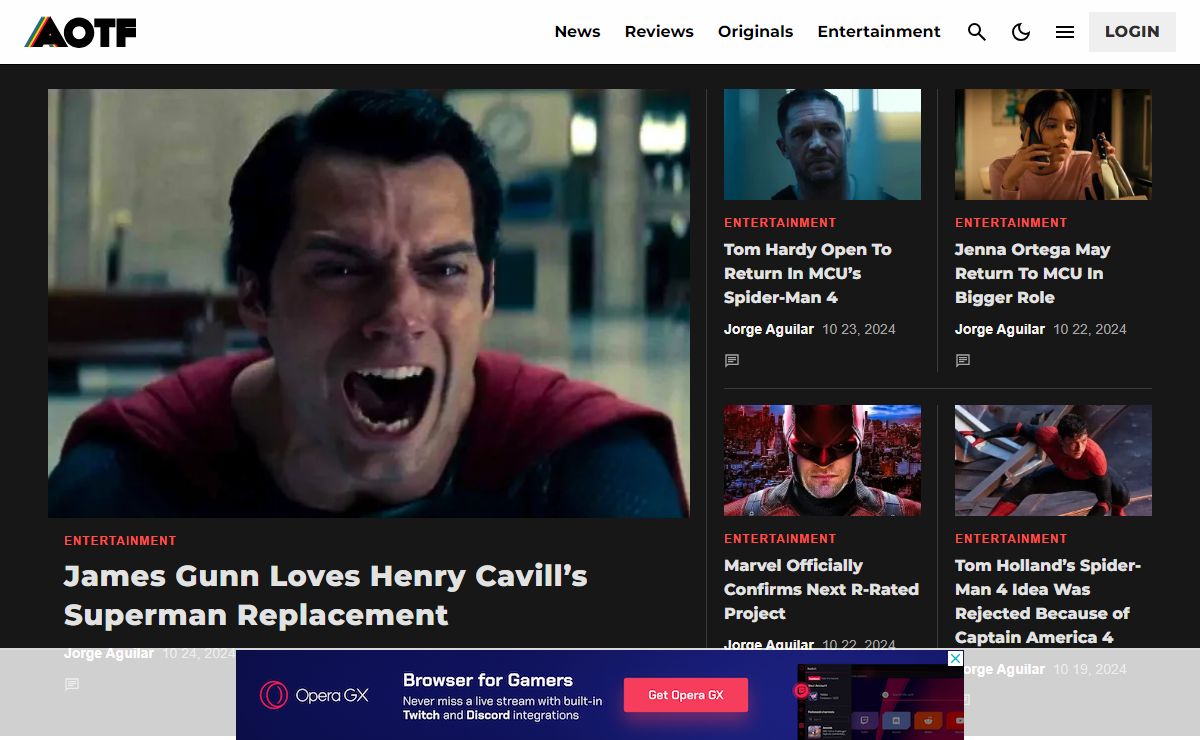Click author Jorge Aguilar on Tom Hardy article
Viewport: 1200px width, 740px height.
(768, 329)
